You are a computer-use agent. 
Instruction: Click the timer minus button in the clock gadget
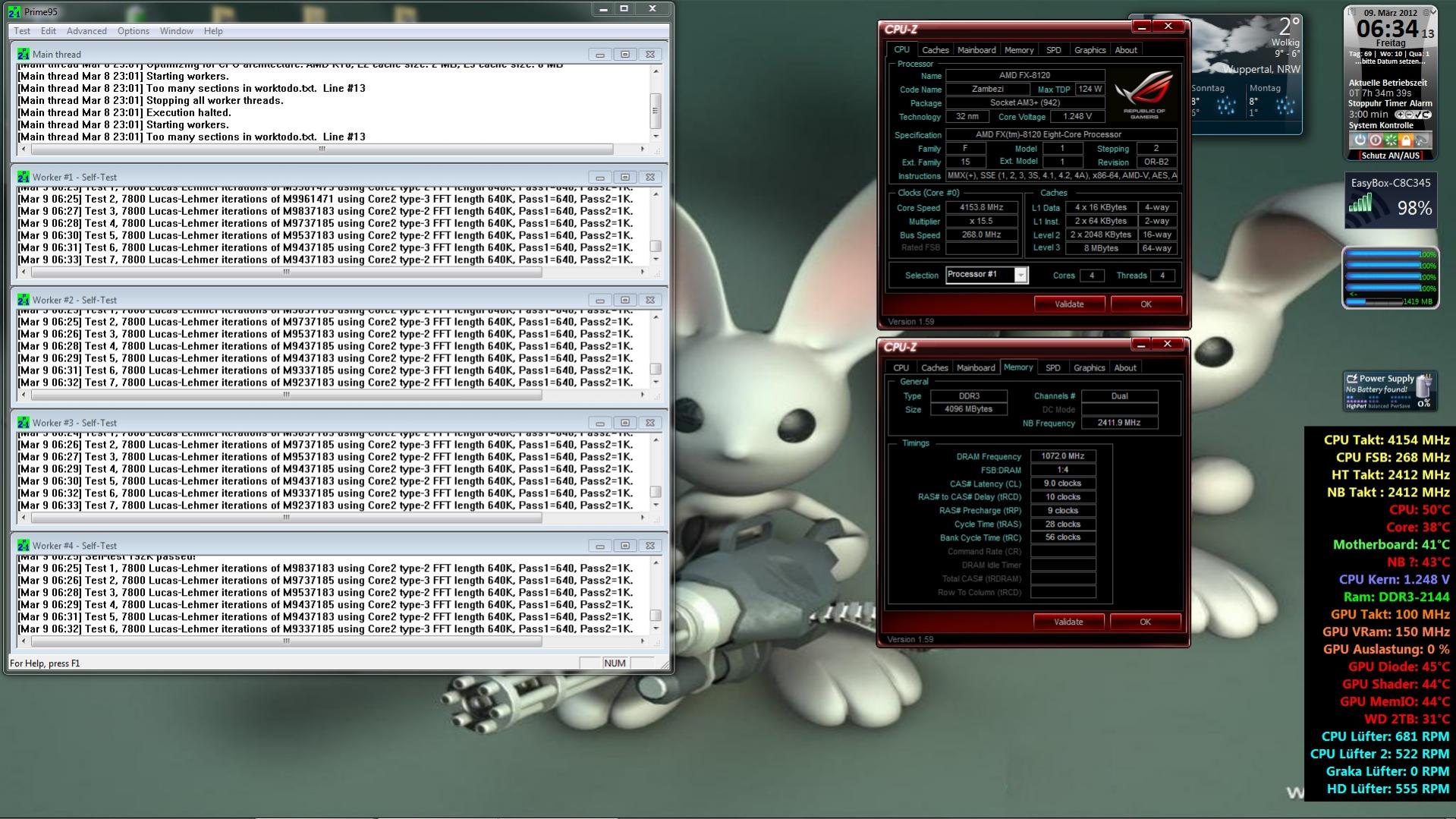[x=1409, y=115]
